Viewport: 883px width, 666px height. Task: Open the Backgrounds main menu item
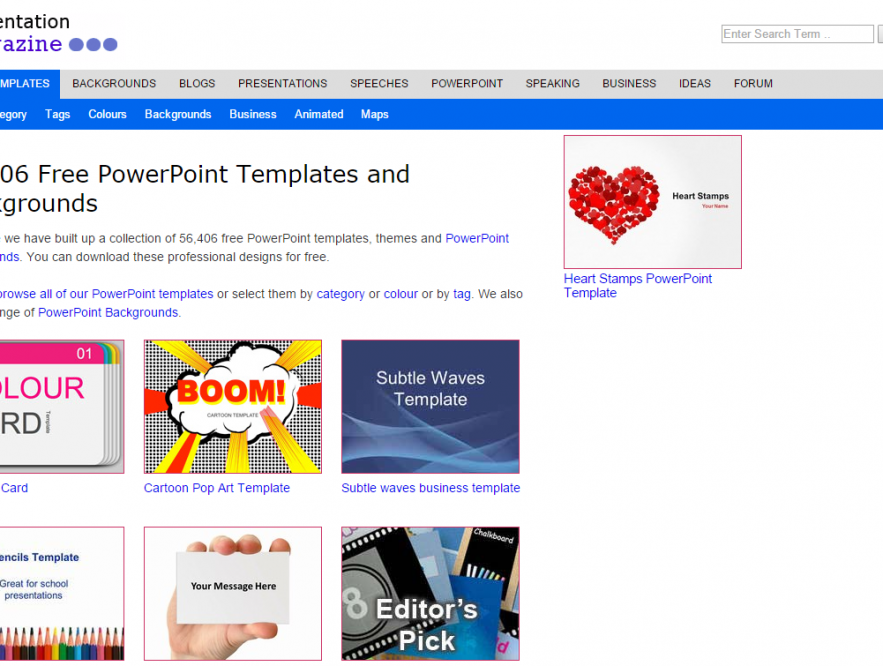114,84
